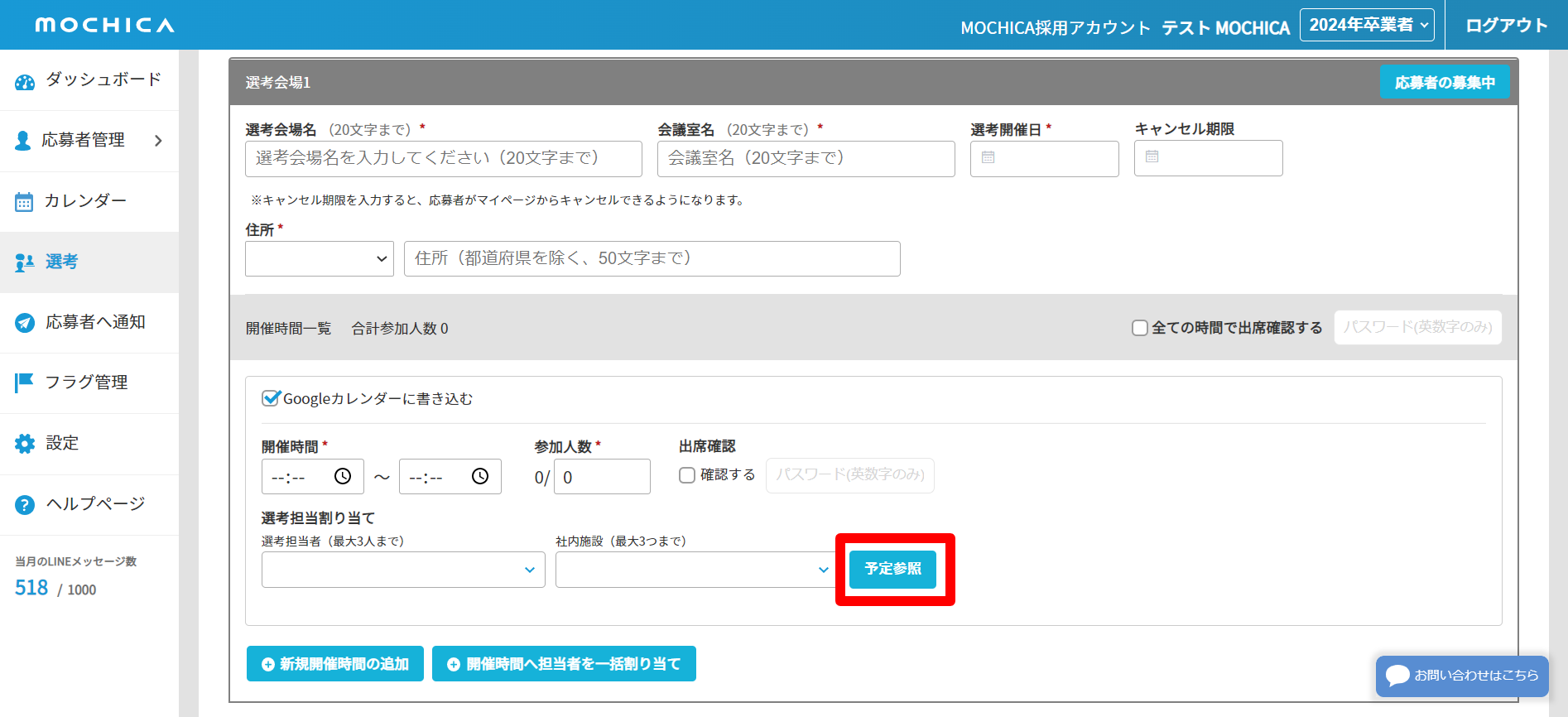Click the help page question mark icon
Screen dimensions: 1568x717
(x=25, y=504)
